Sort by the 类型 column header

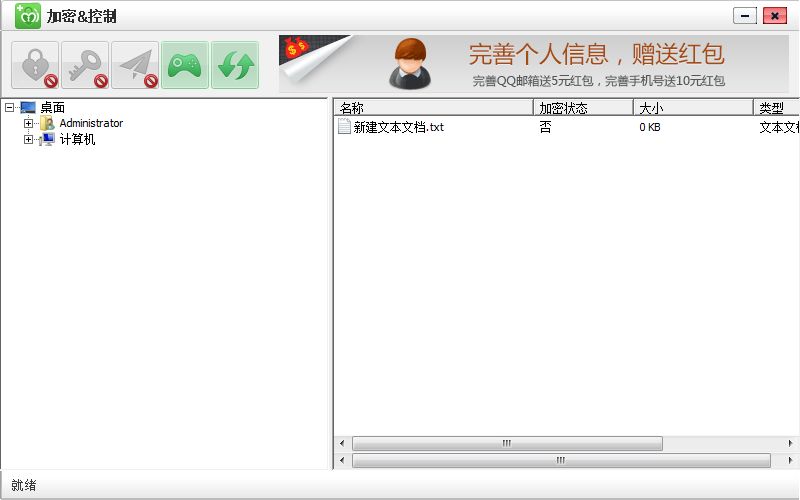(x=777, y=108)
